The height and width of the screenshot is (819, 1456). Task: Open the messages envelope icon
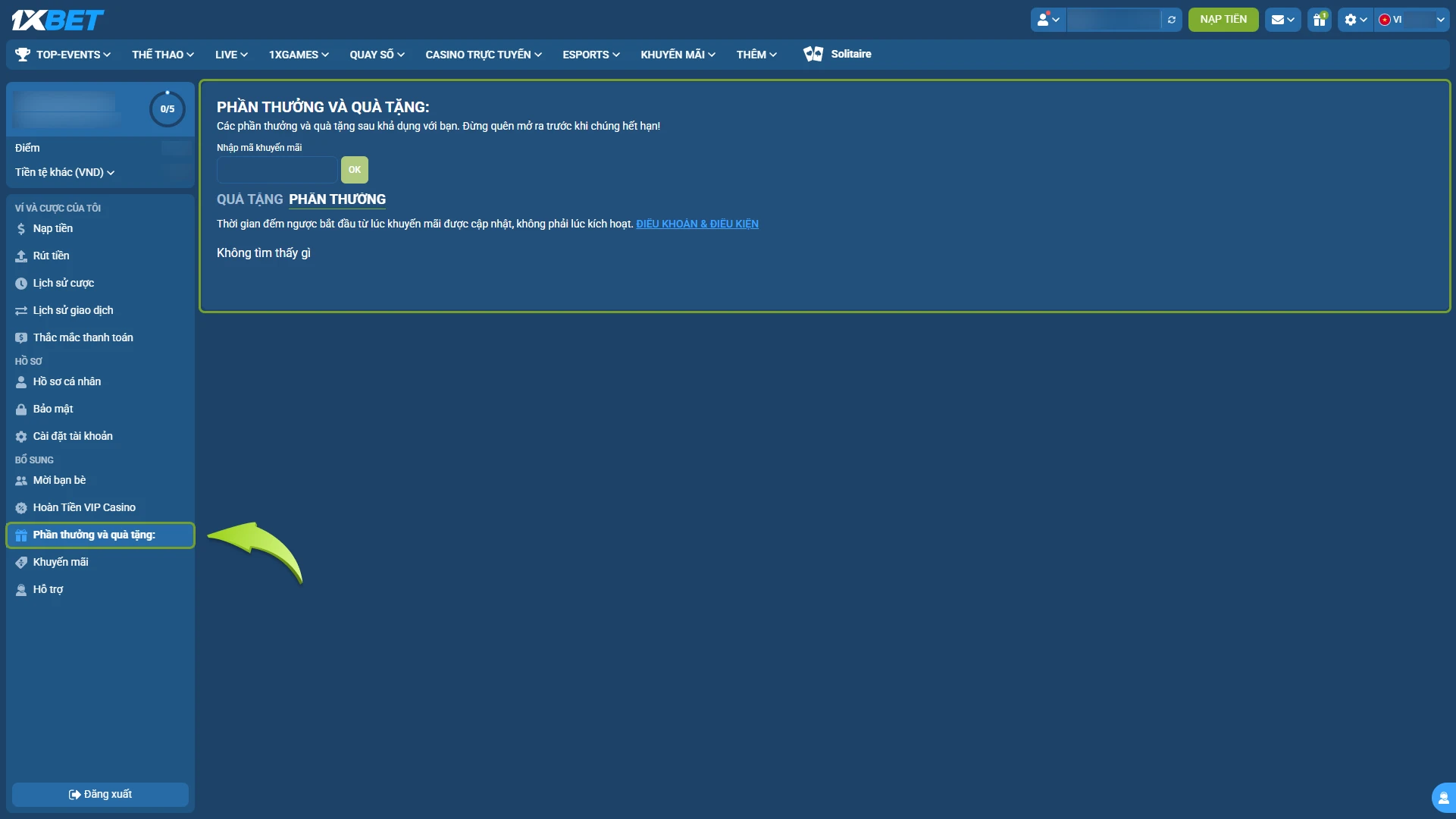coord(1282,20)
